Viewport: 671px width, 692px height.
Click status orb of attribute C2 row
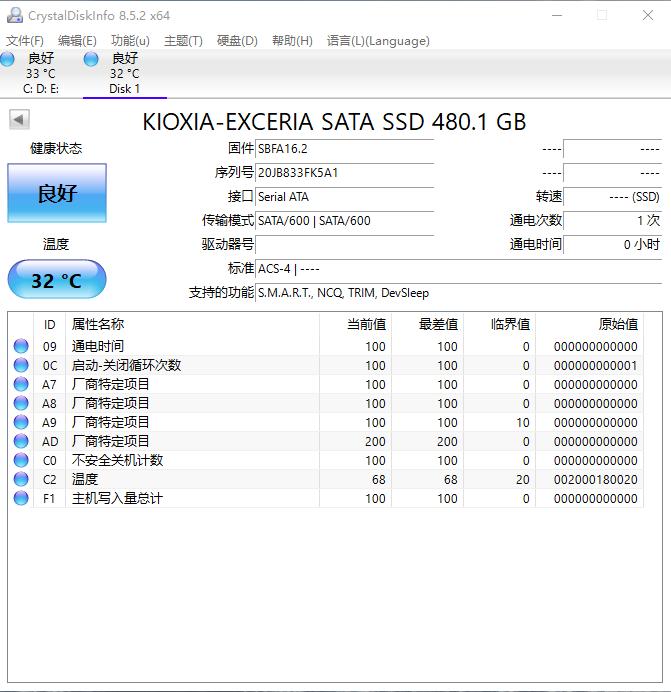pyautogui.click(x=21, y=479)
